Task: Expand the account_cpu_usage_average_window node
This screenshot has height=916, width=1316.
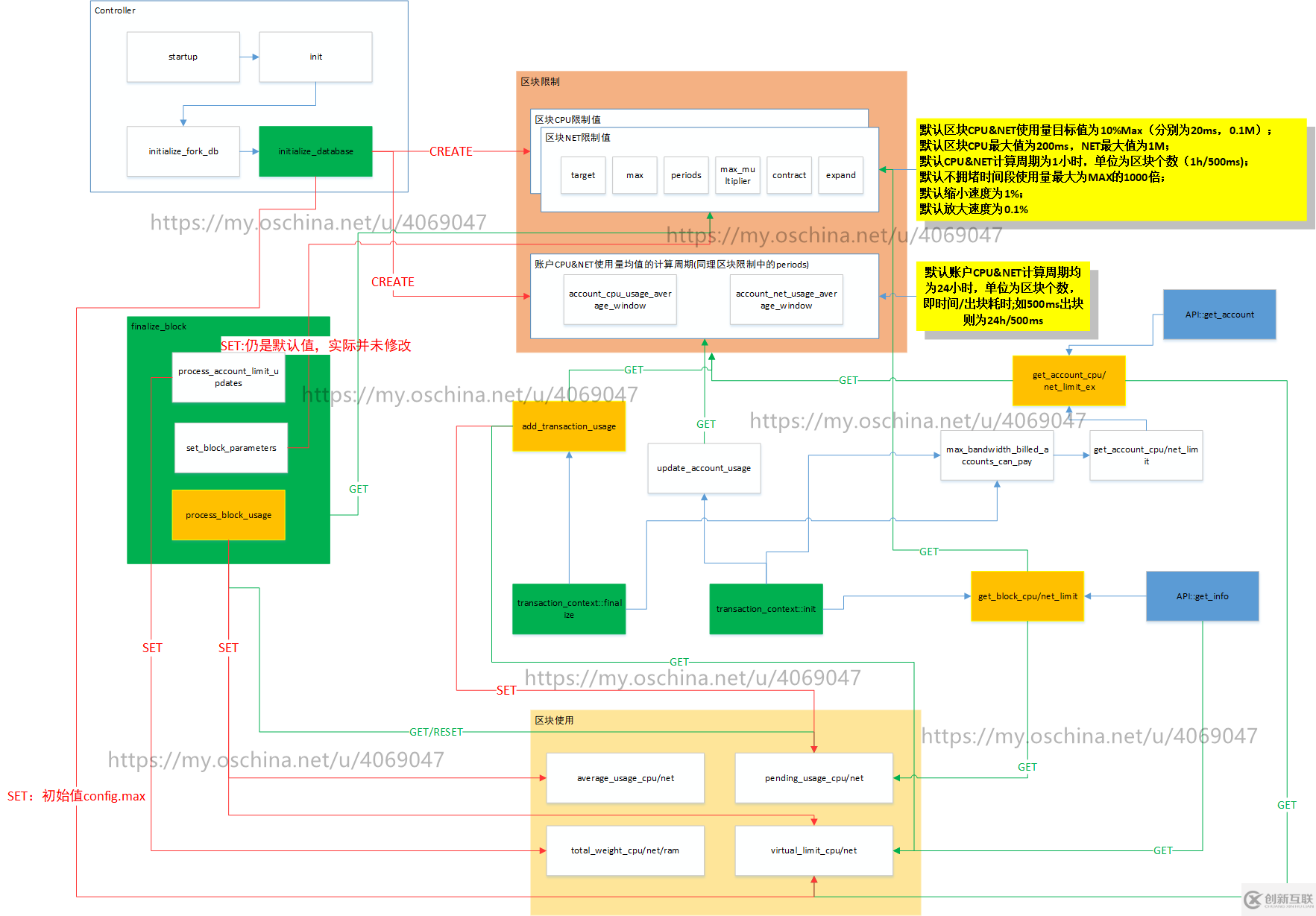Action: [x=620, y=300]
